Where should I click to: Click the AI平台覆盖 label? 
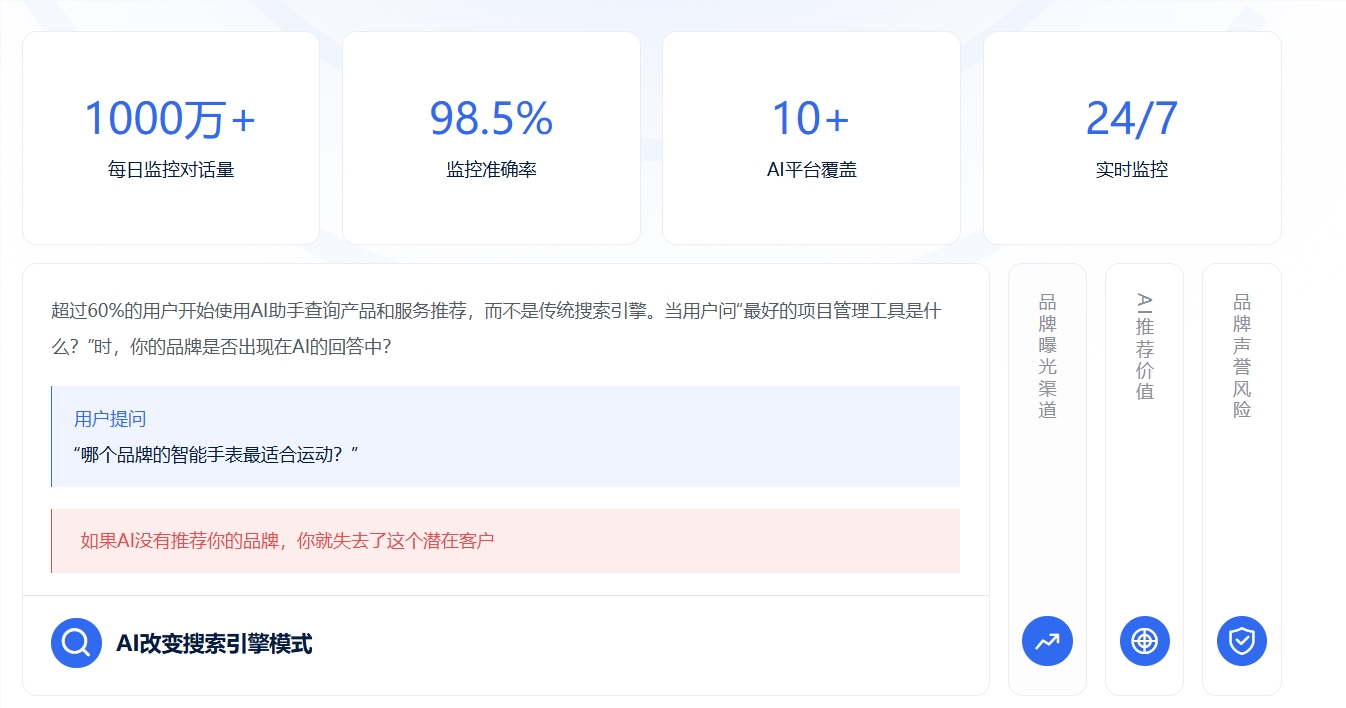coord(811,170)
